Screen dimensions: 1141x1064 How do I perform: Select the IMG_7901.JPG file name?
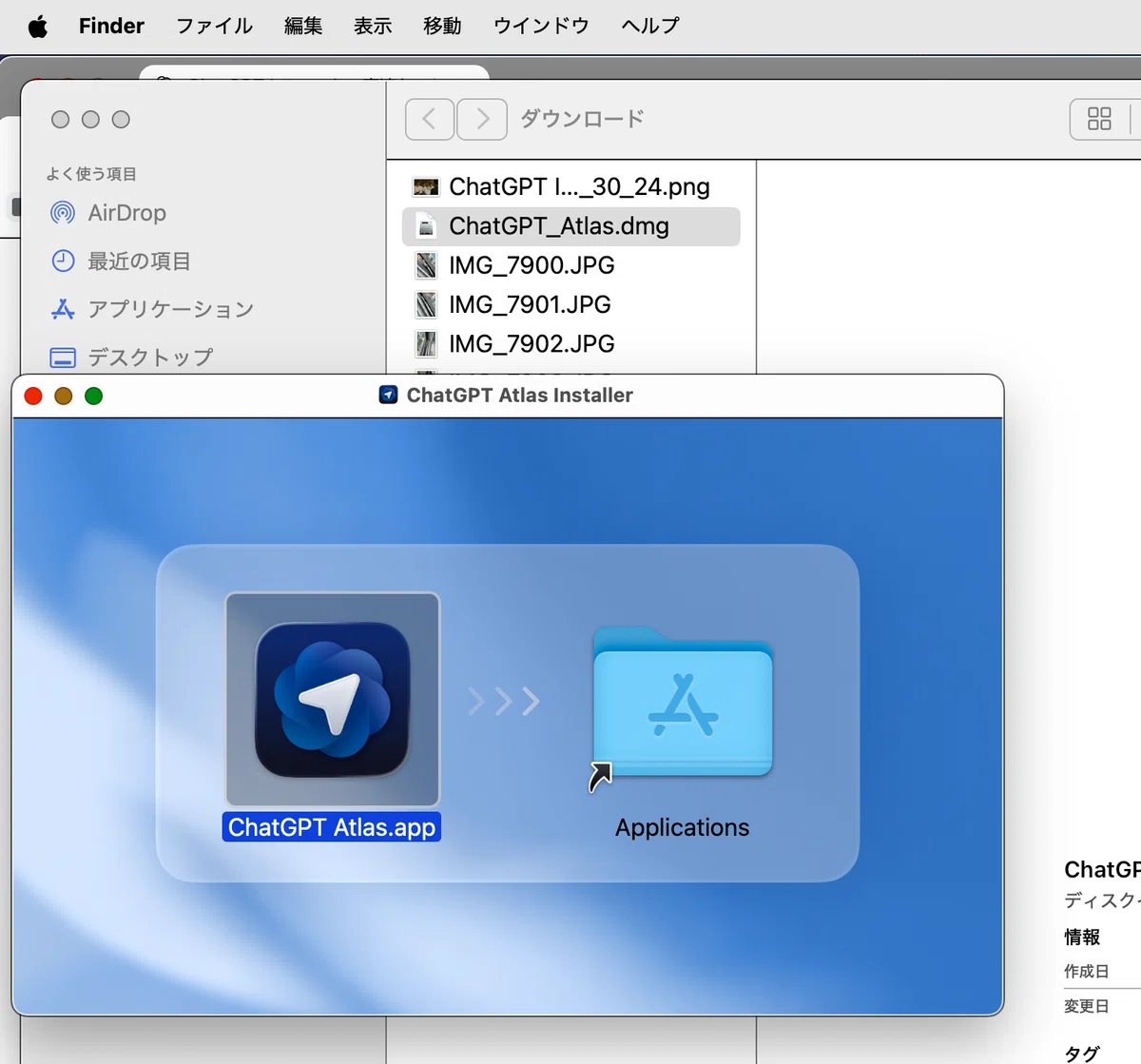(x=530, y=304)
